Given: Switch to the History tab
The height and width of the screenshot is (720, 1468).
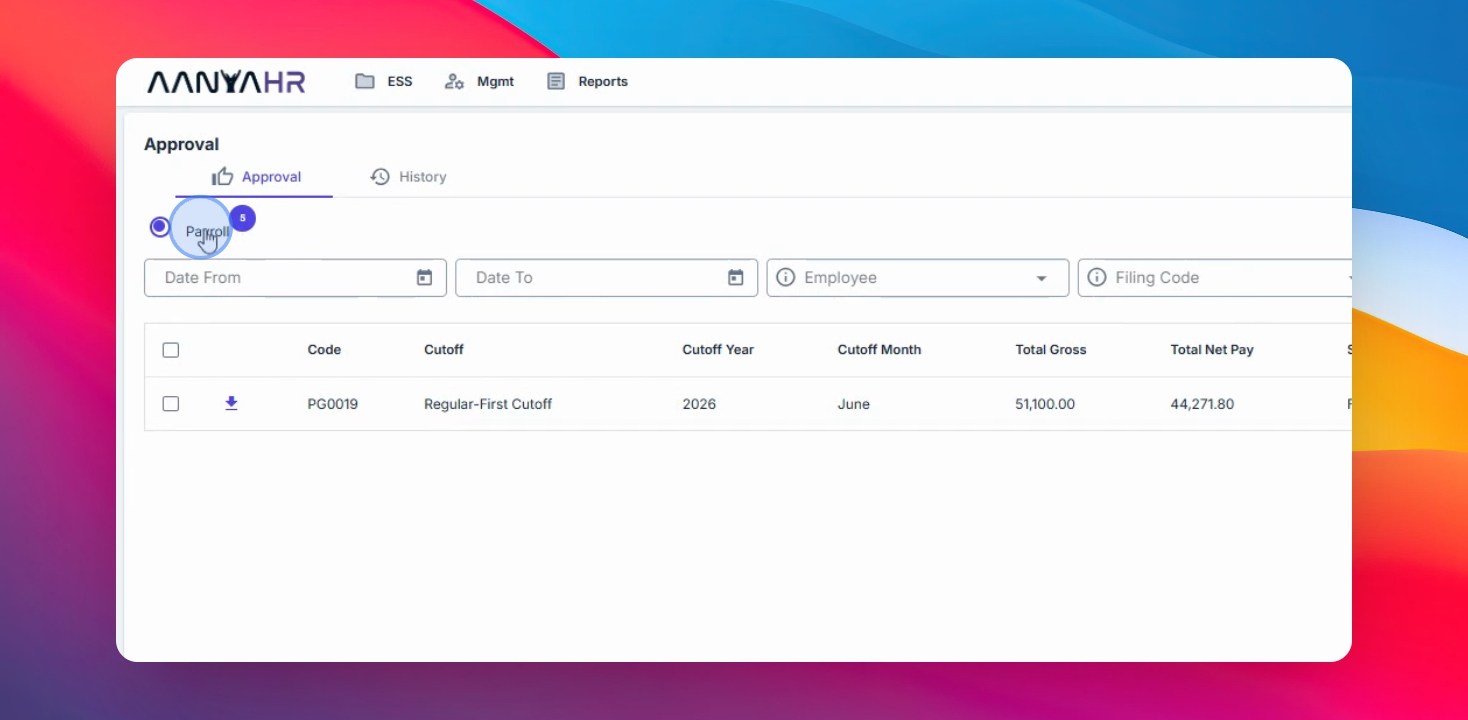Looking at the screenshot, I should click(408, 177).
